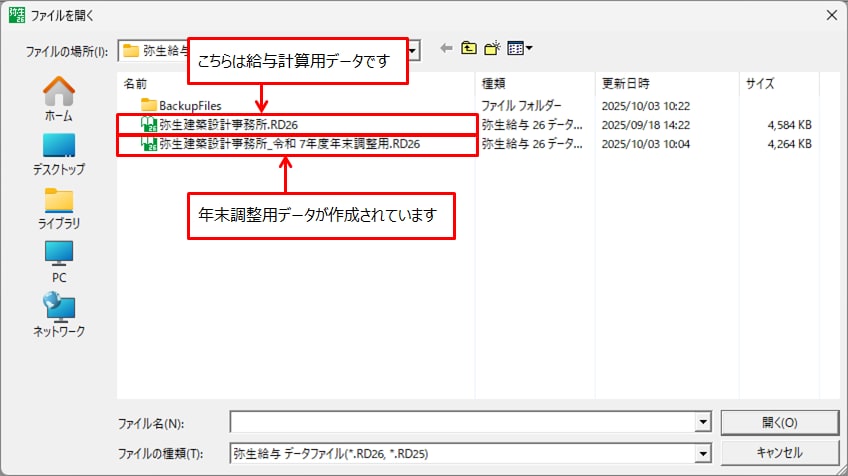
Task: Create a new folder icon
Action: (491, 48)
